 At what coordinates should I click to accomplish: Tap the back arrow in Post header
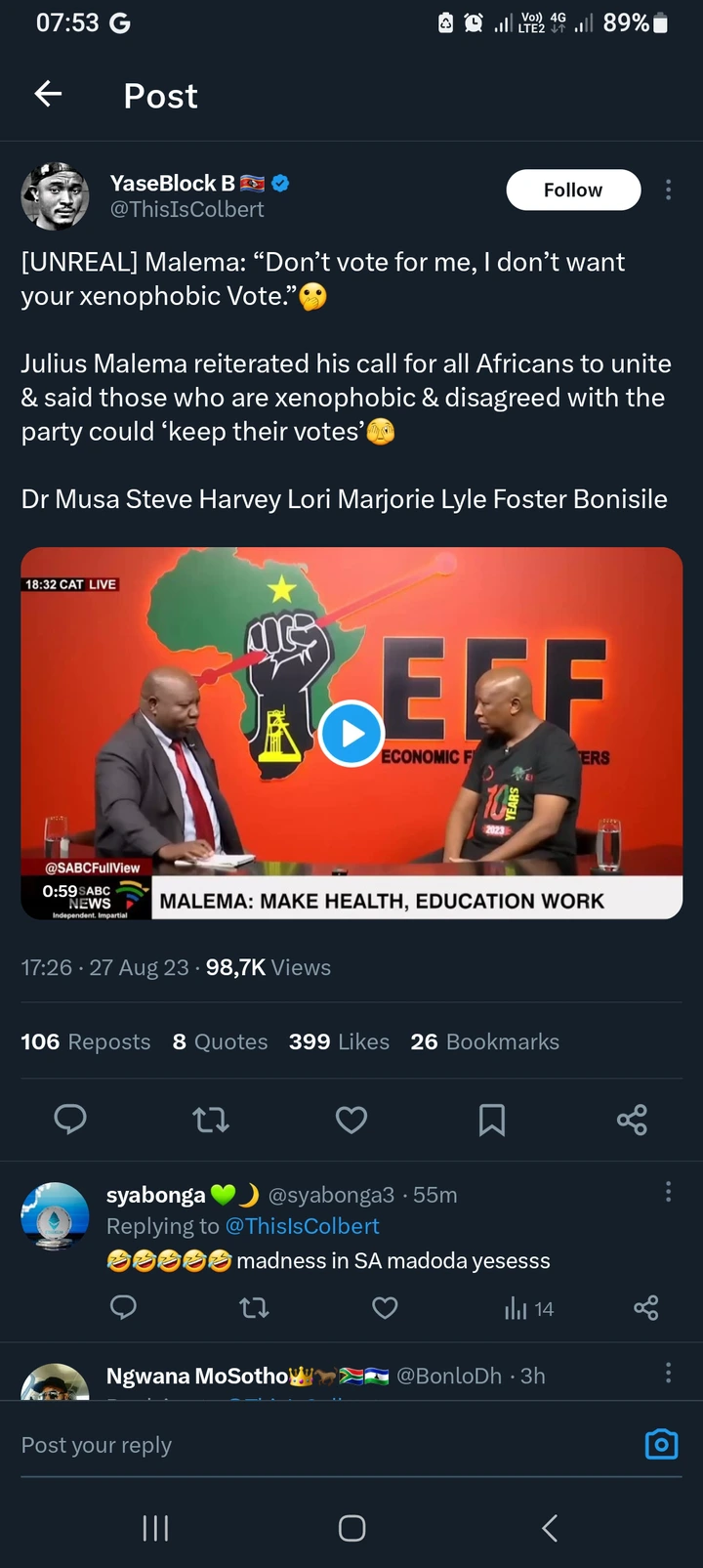[x=48, y=94]
